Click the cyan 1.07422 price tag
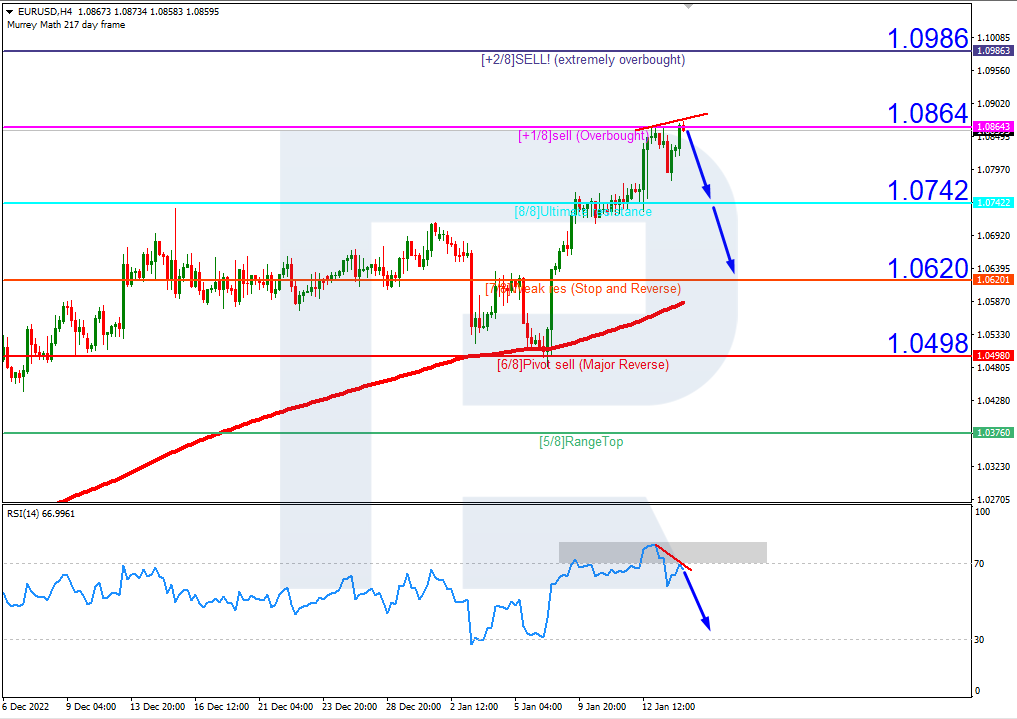The height and width of the screenshot is (719, 1017). 992,203
